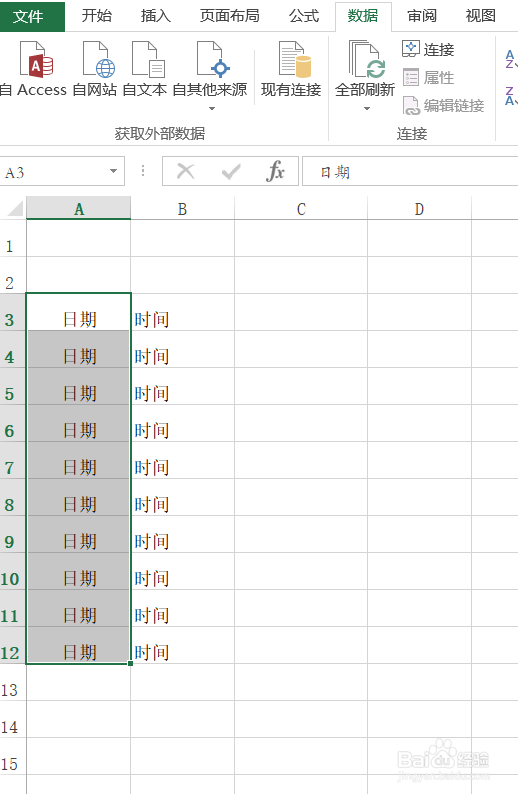
Task: Click the formula bar showing 日期
Action: [x=410, y=172]
